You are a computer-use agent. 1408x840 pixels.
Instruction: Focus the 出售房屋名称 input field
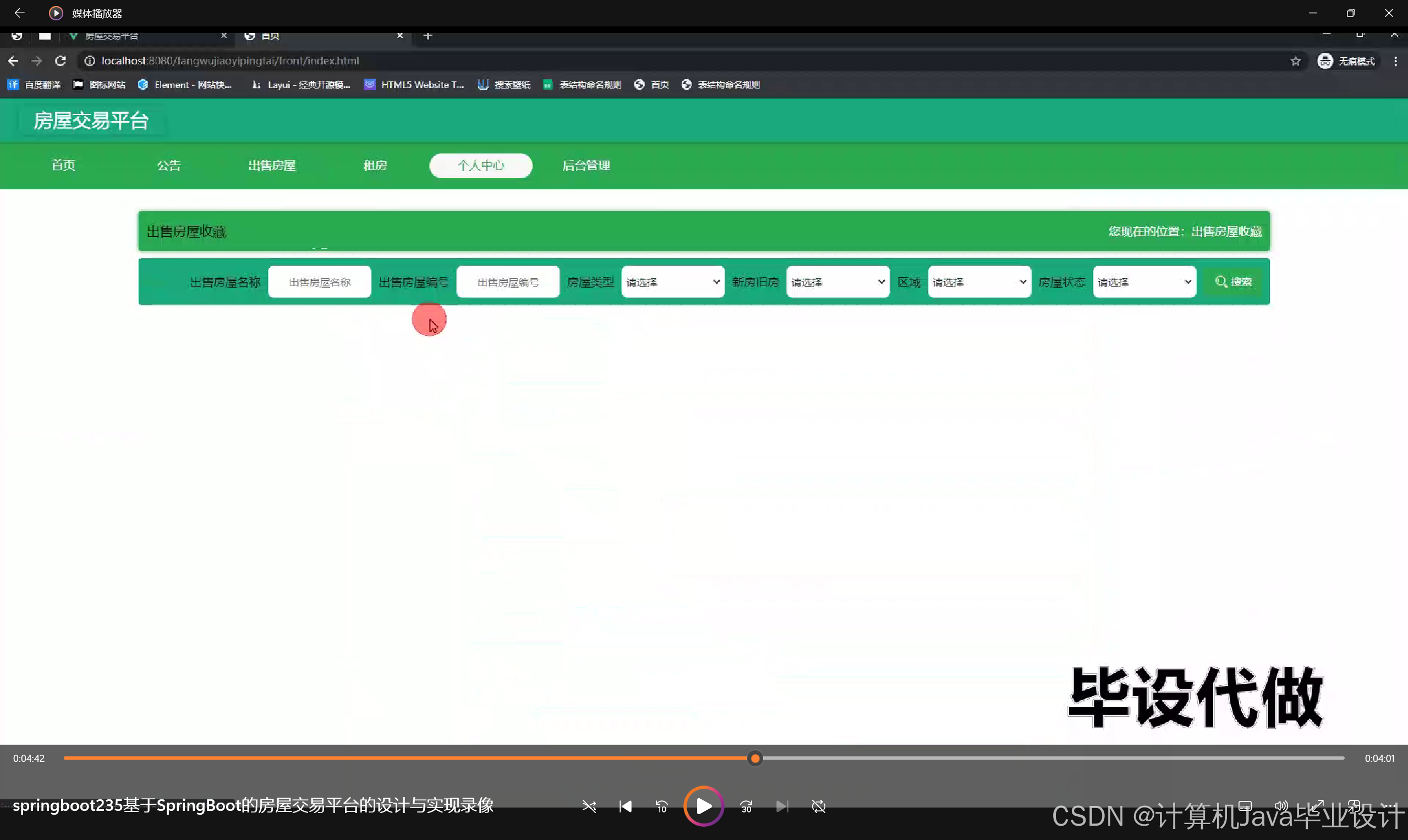tap(319, 282)
